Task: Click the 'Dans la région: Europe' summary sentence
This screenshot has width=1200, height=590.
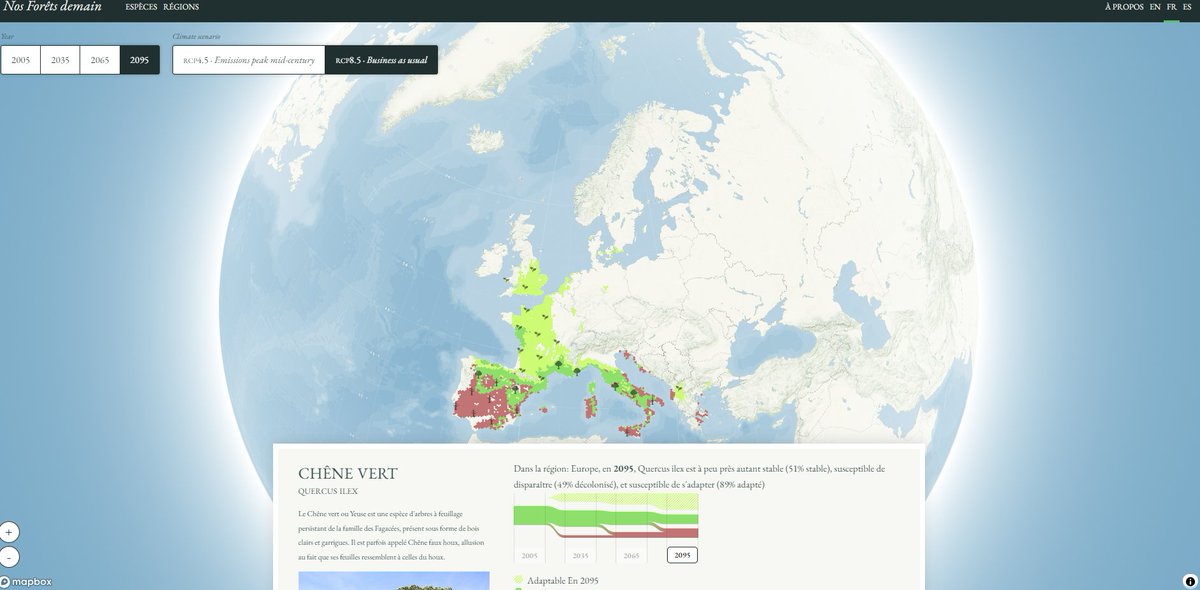Action: point(699,476)
